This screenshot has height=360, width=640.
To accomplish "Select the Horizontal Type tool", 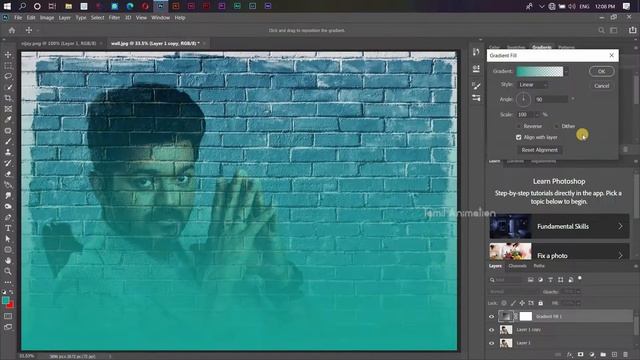I will [x=8, y=228].
